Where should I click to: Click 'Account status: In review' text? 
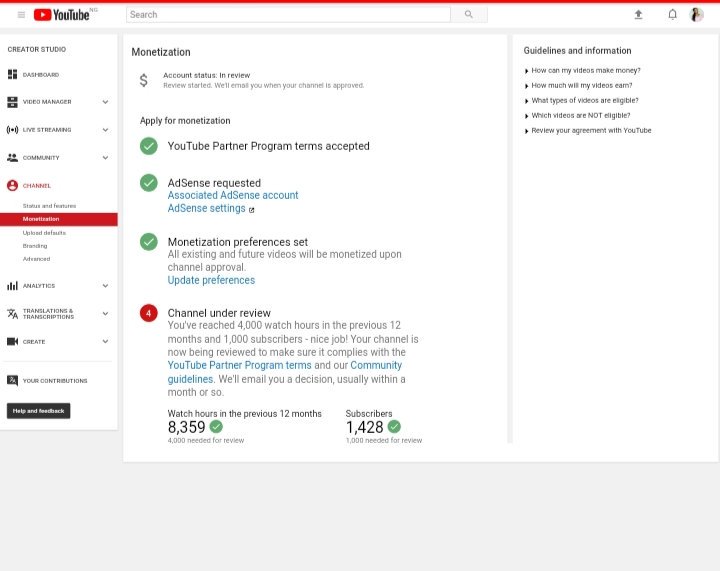coord(207,75)
